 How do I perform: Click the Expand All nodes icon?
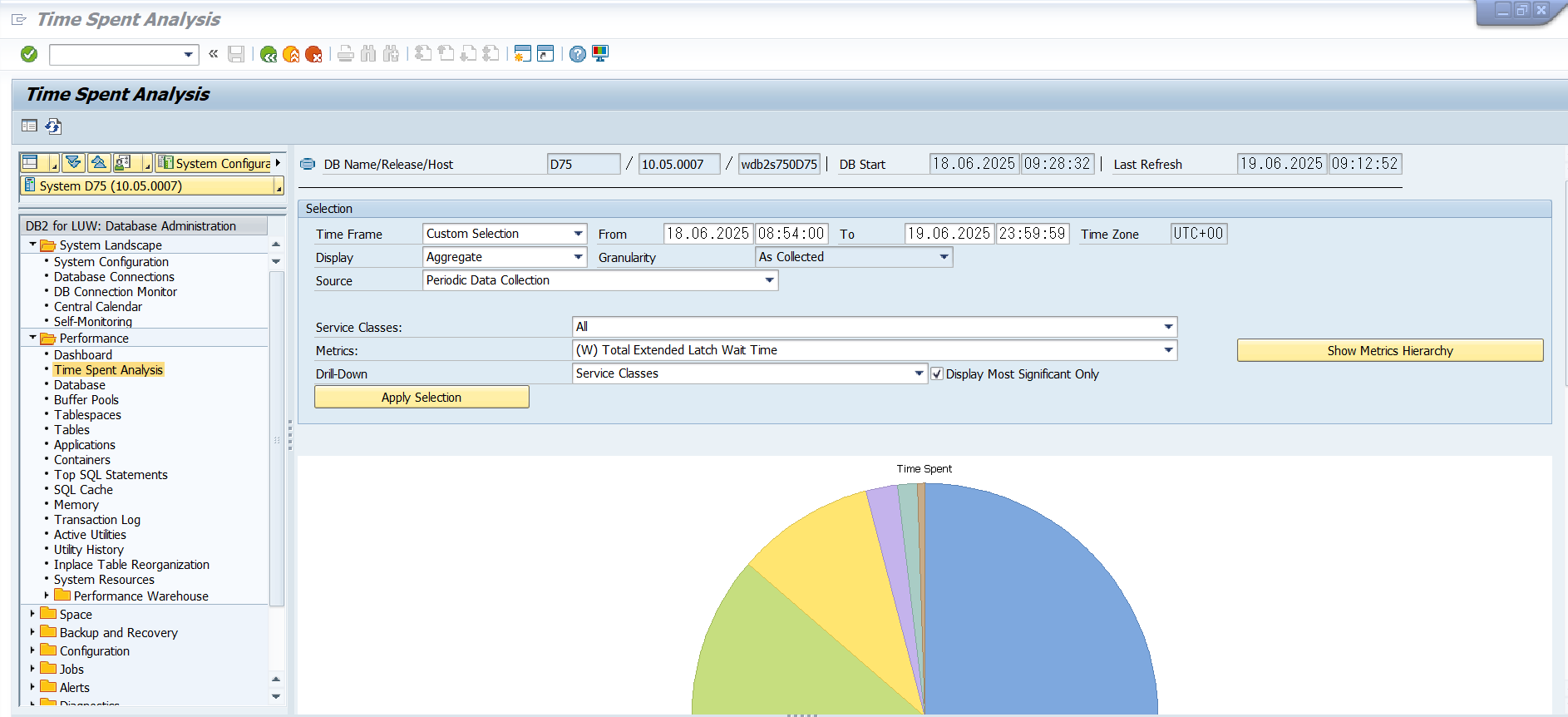[x=74, y=163]
